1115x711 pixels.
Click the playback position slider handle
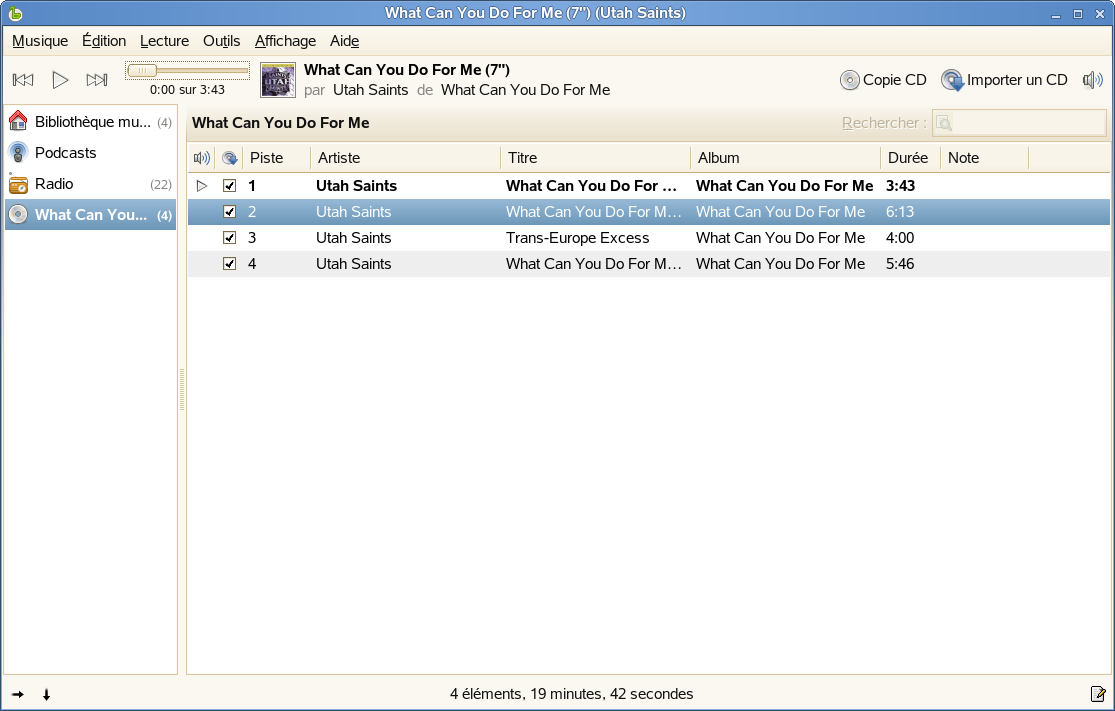142,70
